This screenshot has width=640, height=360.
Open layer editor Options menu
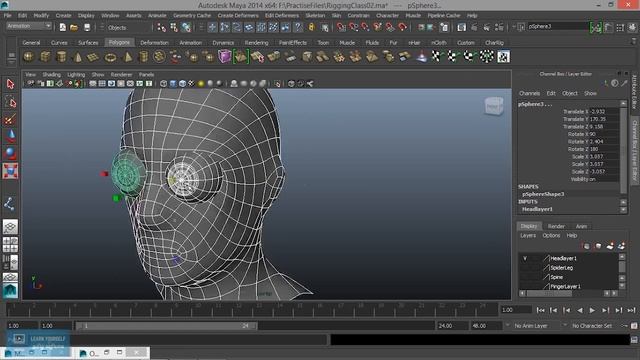click(x=551, y=236)
